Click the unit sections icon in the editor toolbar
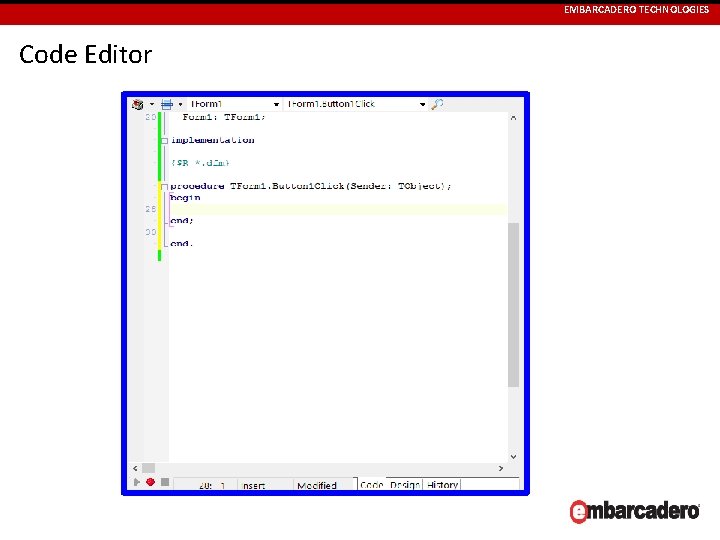This screenshot has width=720, height=540. 137,105
